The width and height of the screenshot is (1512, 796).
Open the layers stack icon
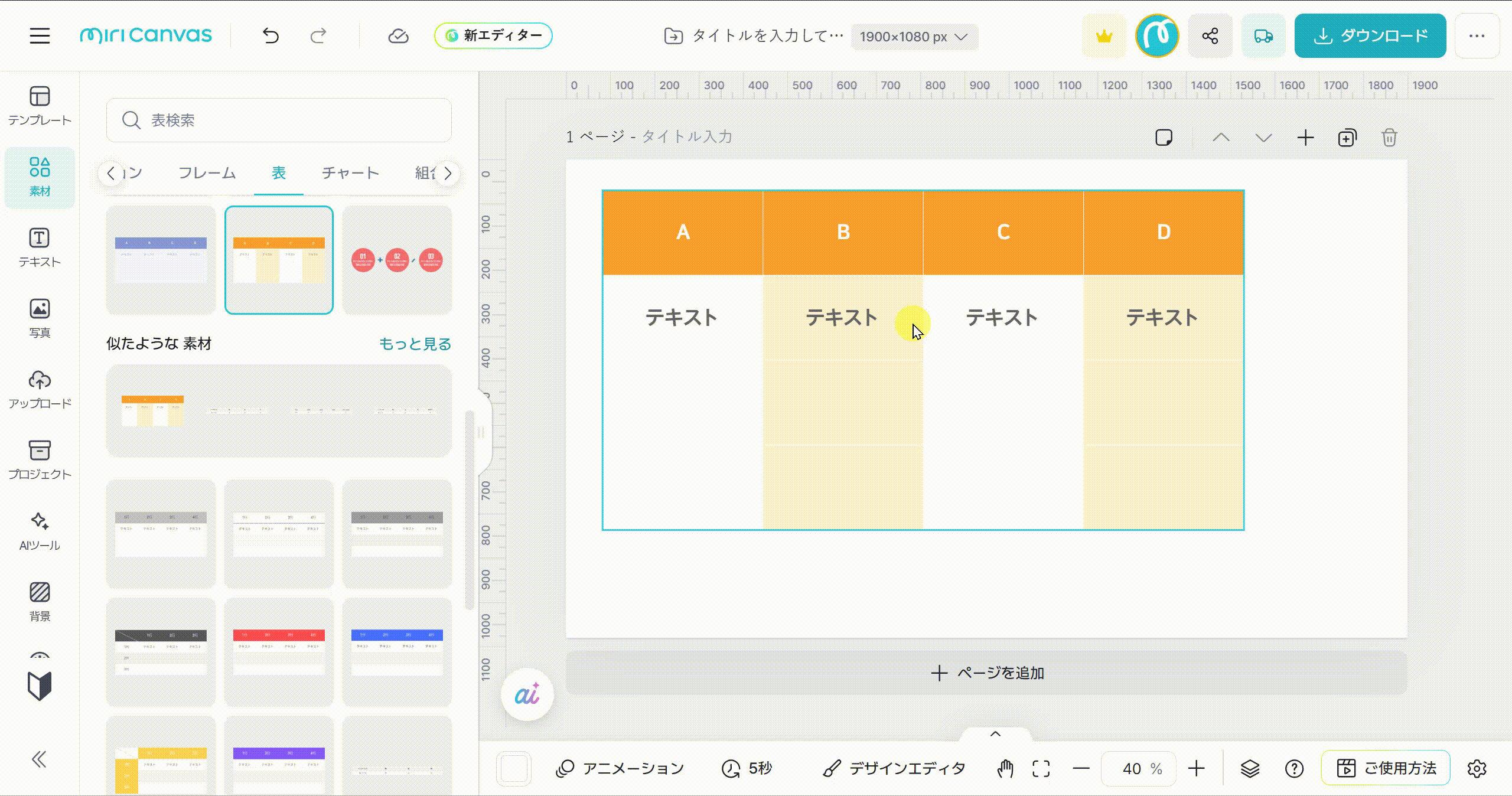tap(1250, 768)
